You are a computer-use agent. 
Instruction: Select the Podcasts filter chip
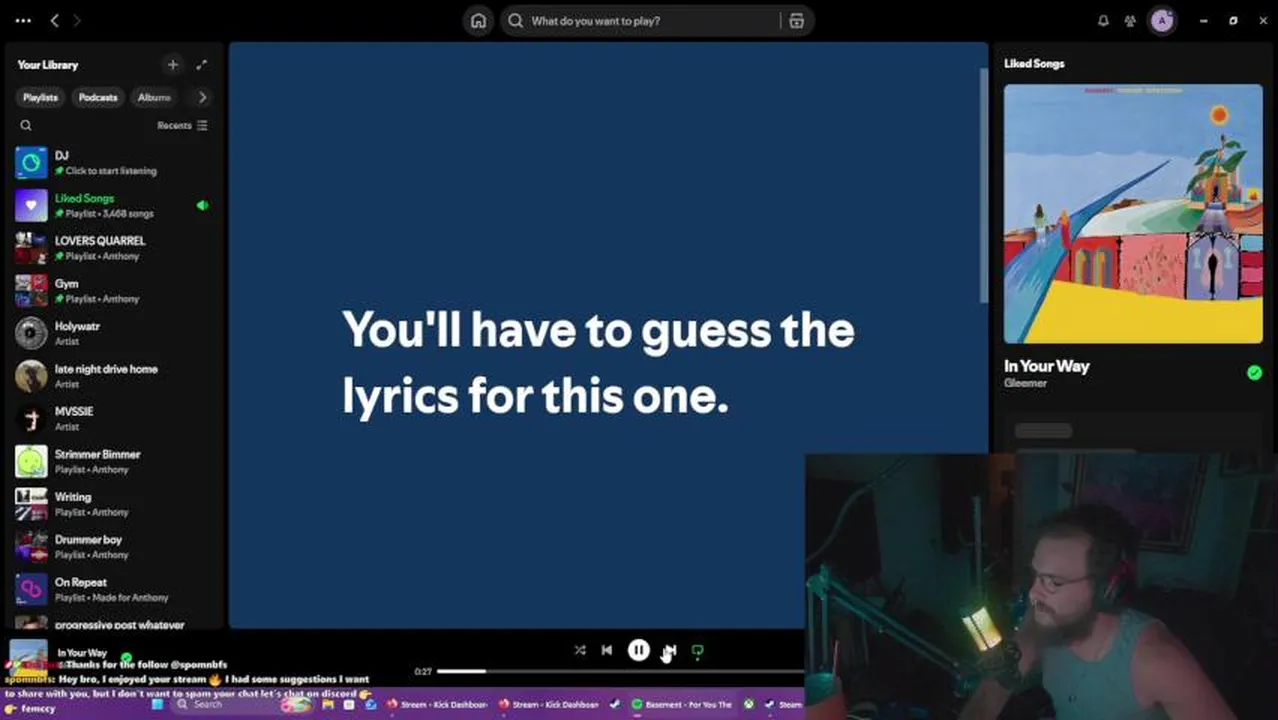pos(98,97)
